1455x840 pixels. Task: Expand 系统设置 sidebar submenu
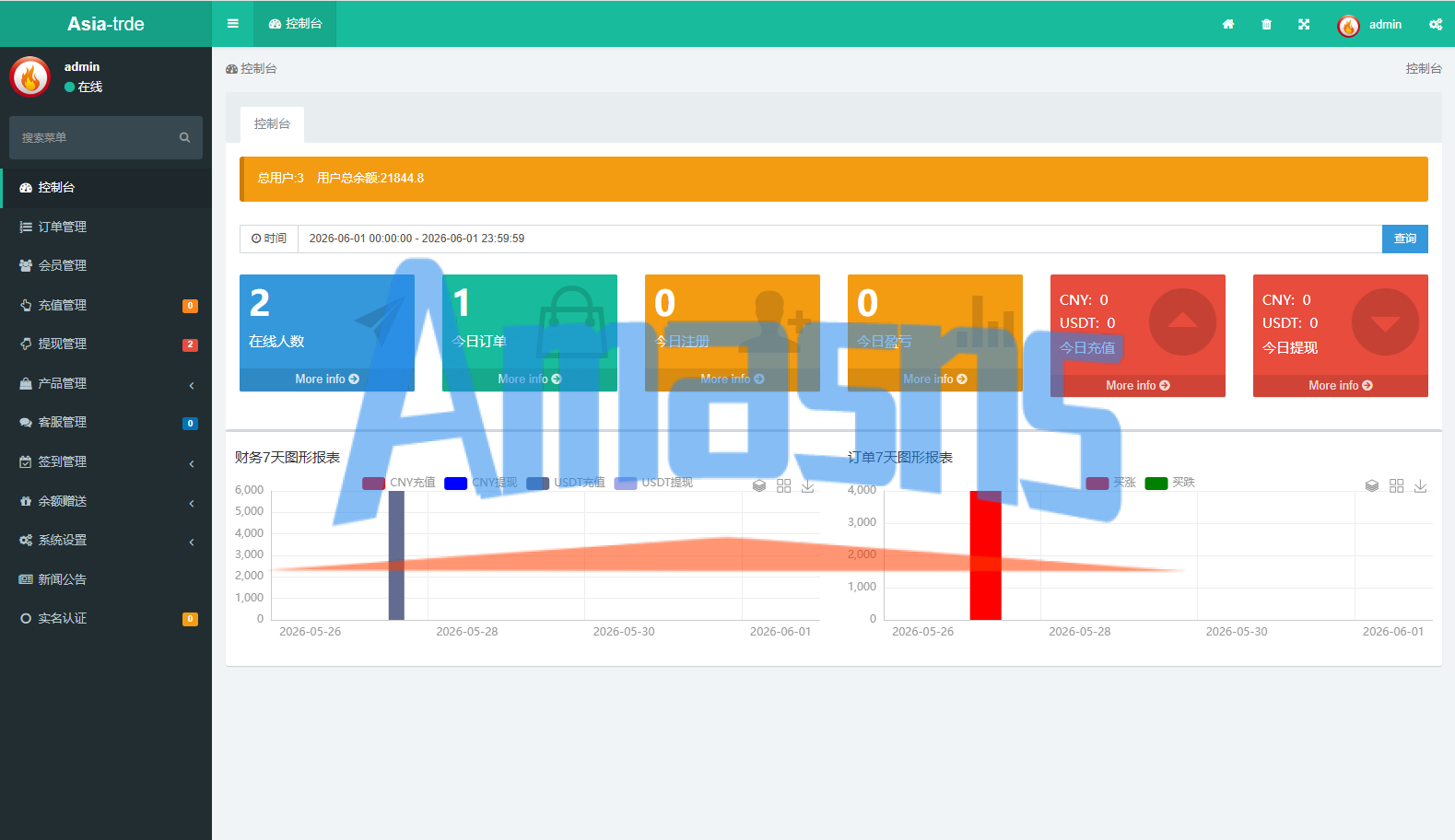pos(106,540)
